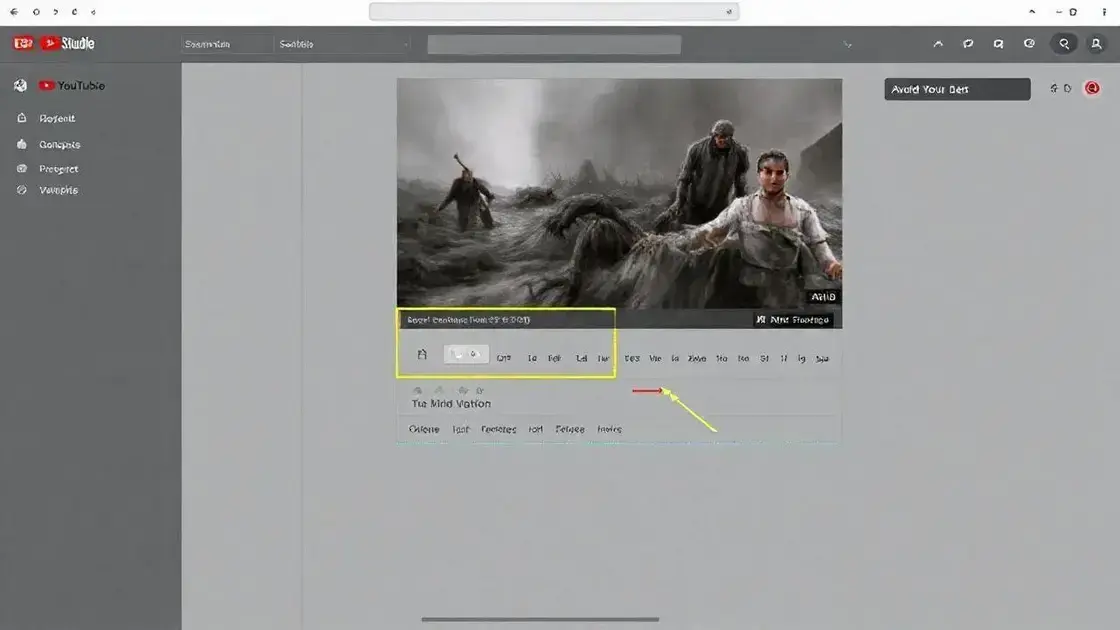
Task: Switch to the Feigee tab
Action: 570,429
